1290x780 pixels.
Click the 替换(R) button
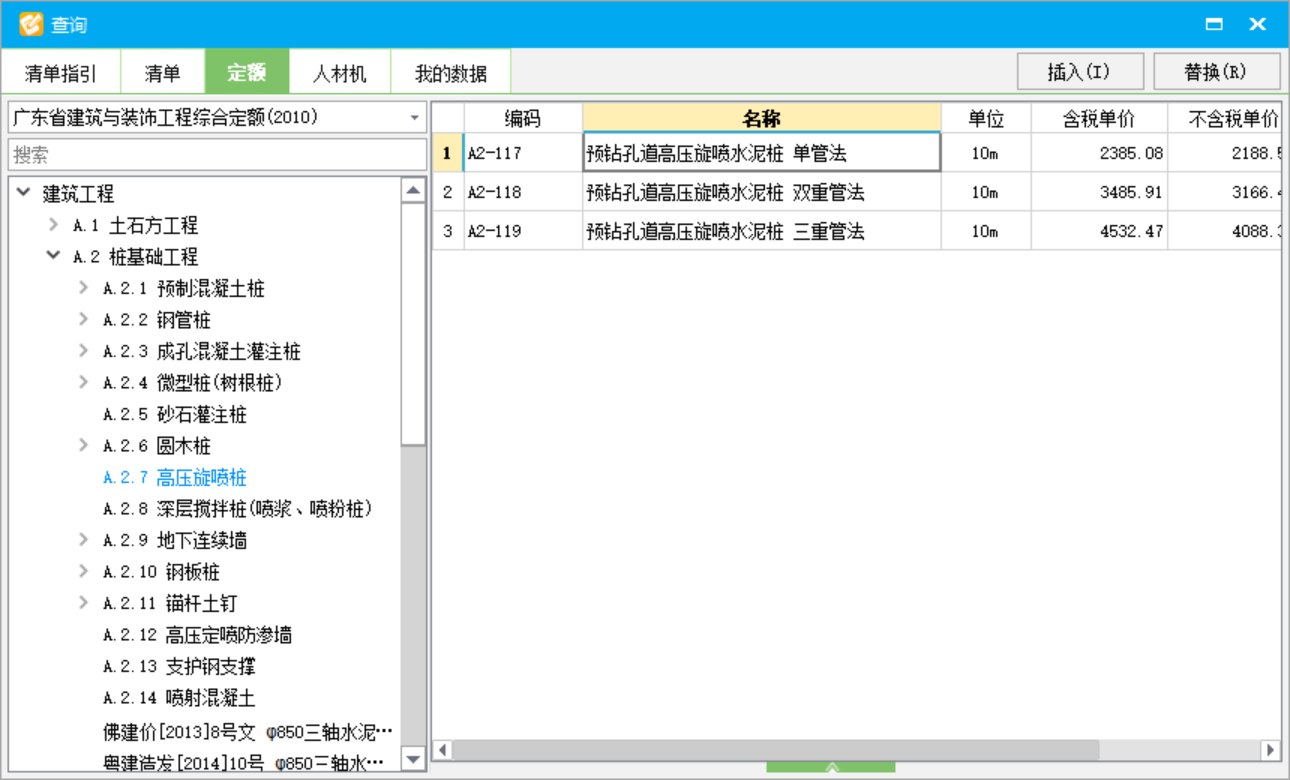1216,72
